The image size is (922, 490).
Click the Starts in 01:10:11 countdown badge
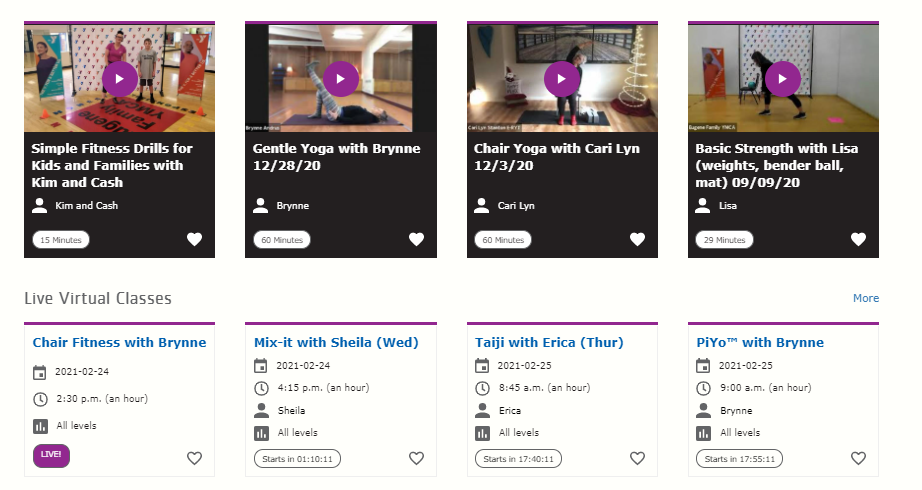tap(297, 459)
